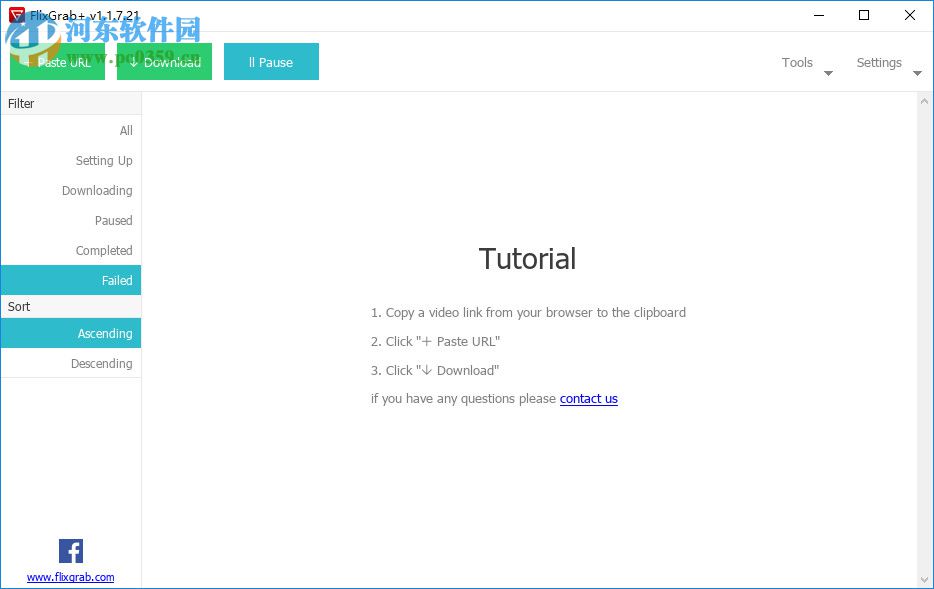Open the Tools dropdown menu
934x589 pixels.
coord(797,63)
